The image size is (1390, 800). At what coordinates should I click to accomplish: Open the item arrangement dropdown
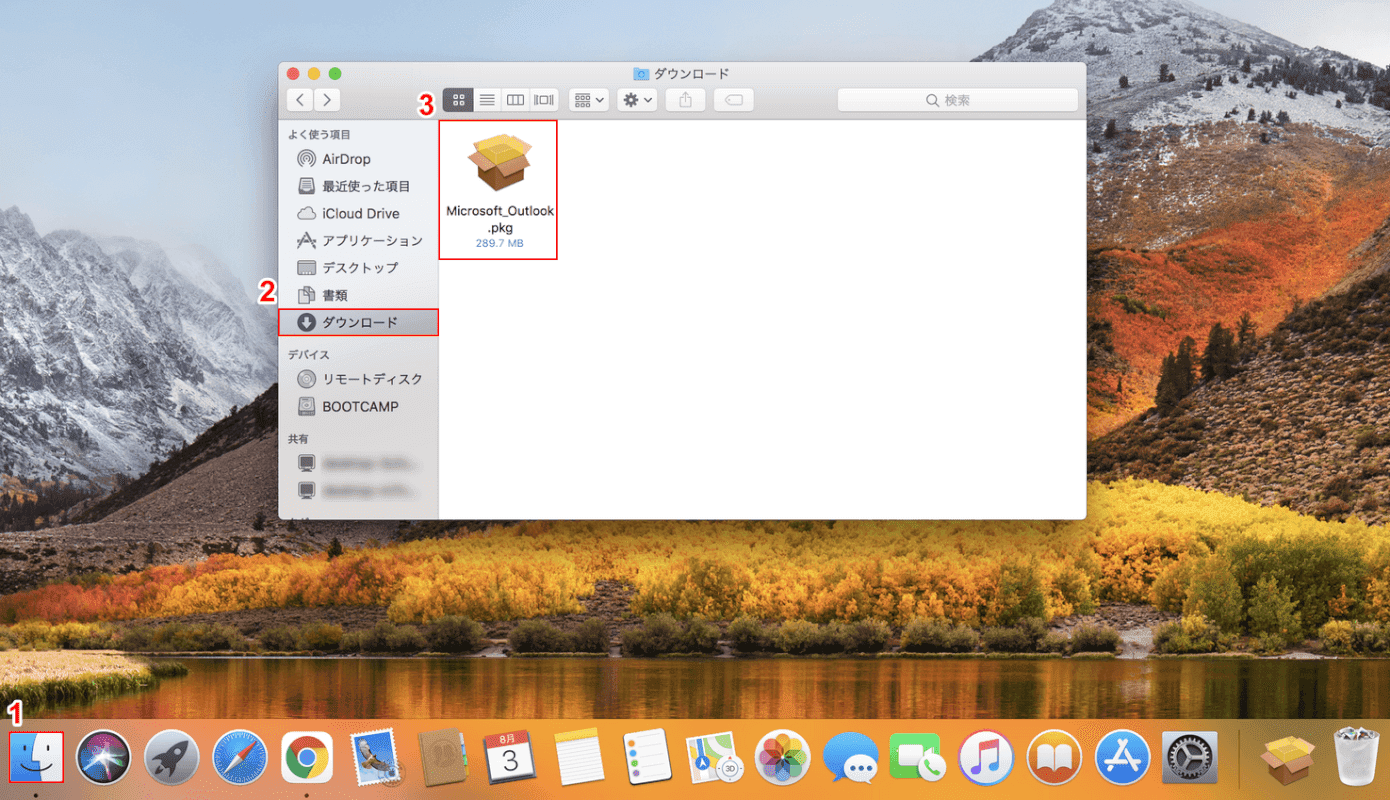589,100
